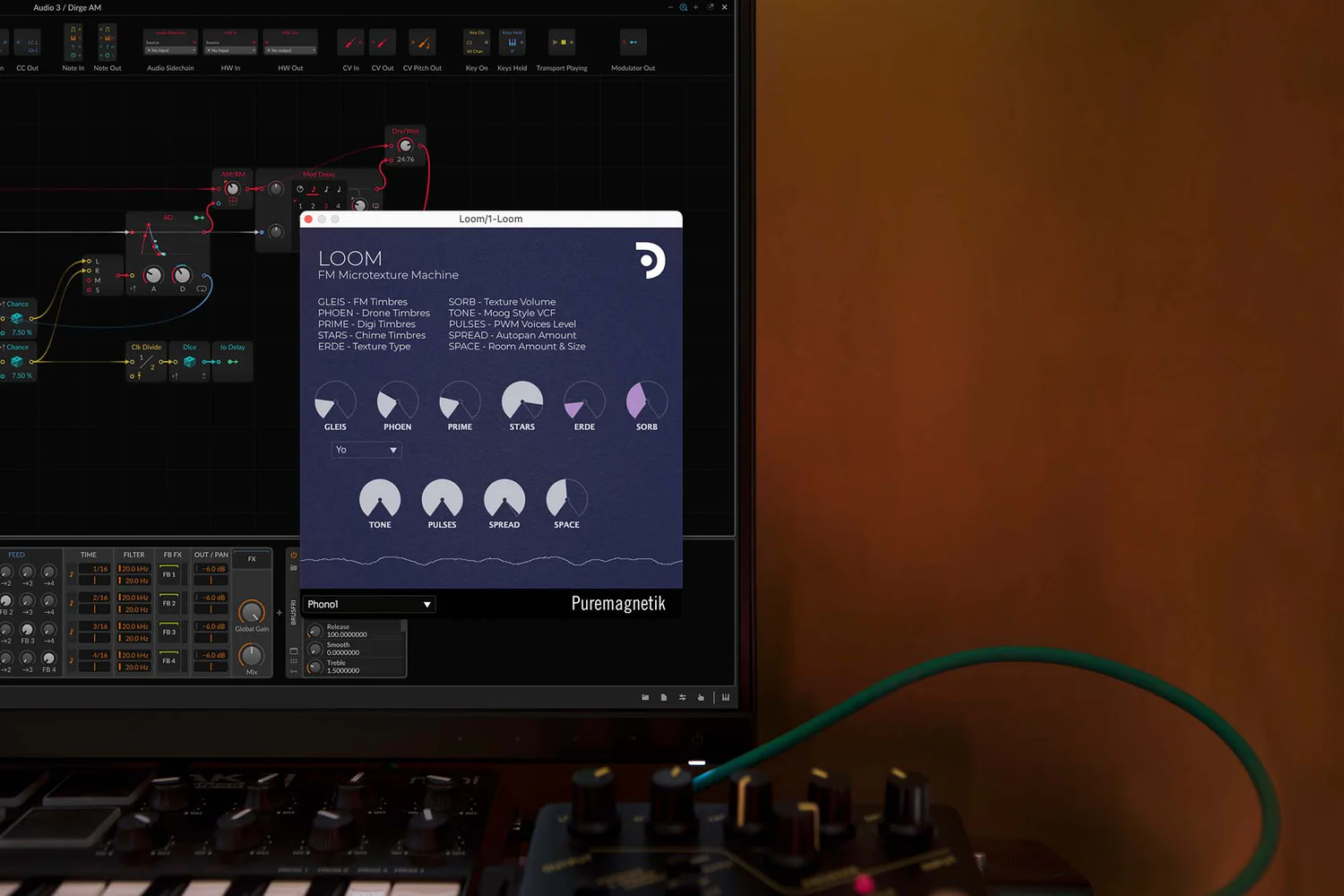
Task: Select the Modulator Out module icon
Action: (x=633, y=42)
